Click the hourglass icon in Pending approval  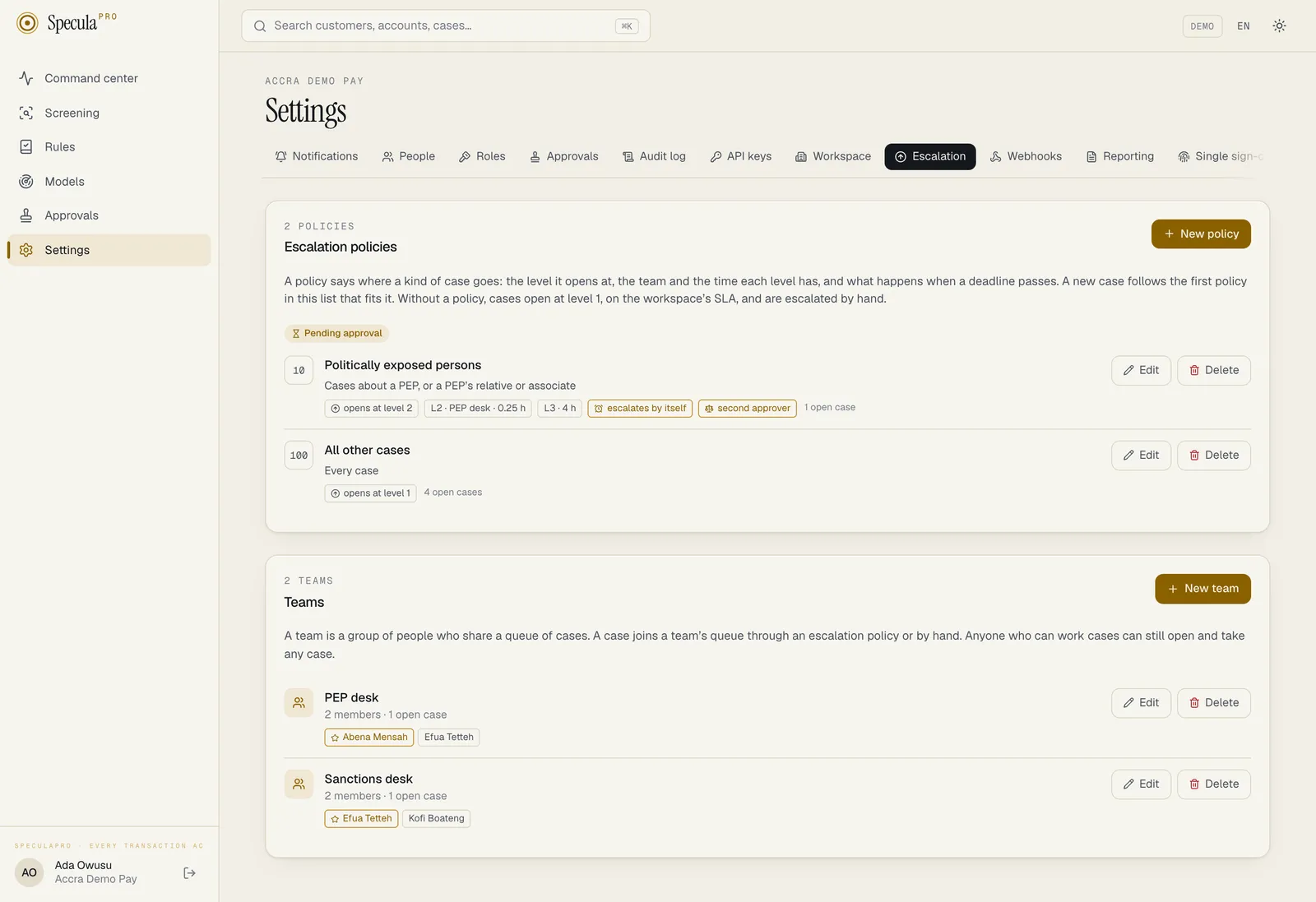point(296,334)
